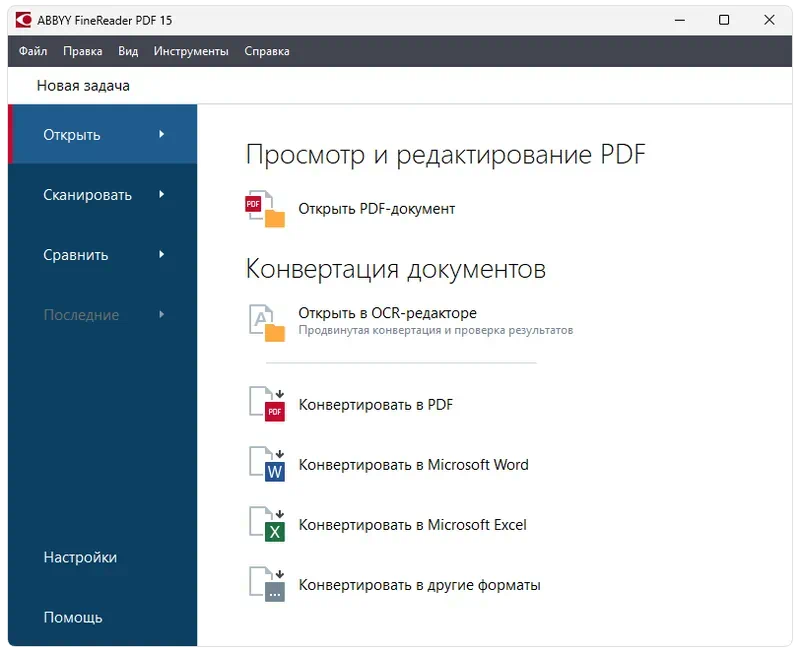Expand the Сканировать sidebar arrow
Image resolution: width=800 pixels, height=654 pixels.
pos(162,194)
